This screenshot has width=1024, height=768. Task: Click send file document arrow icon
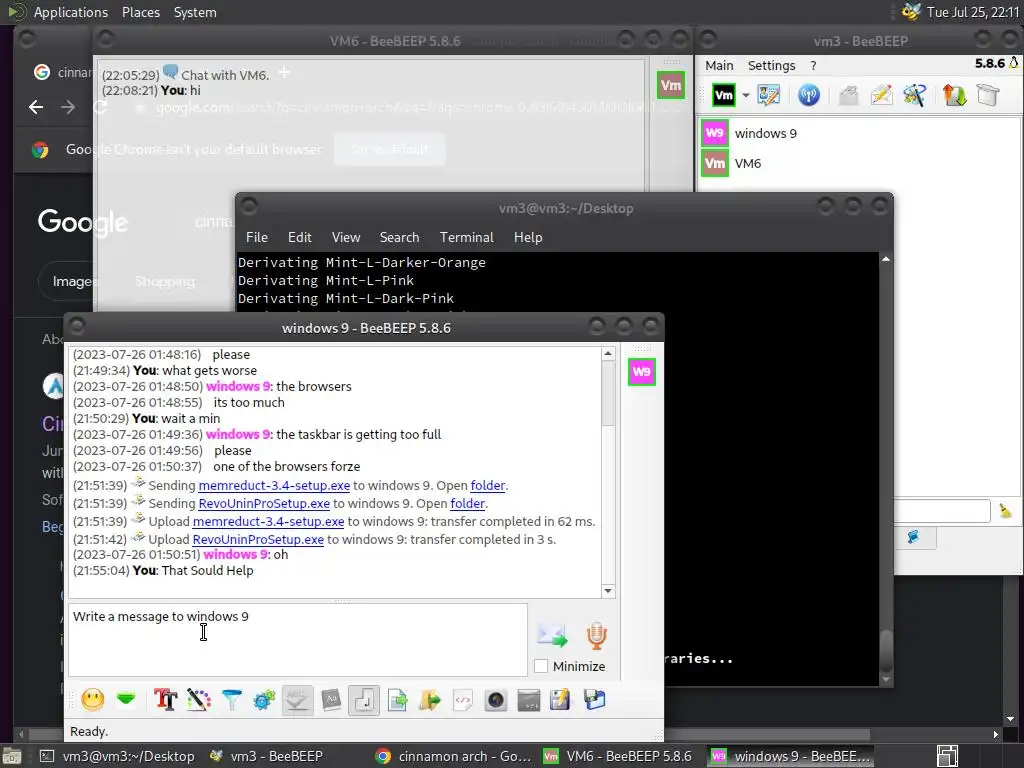click(x=397, y=700)
